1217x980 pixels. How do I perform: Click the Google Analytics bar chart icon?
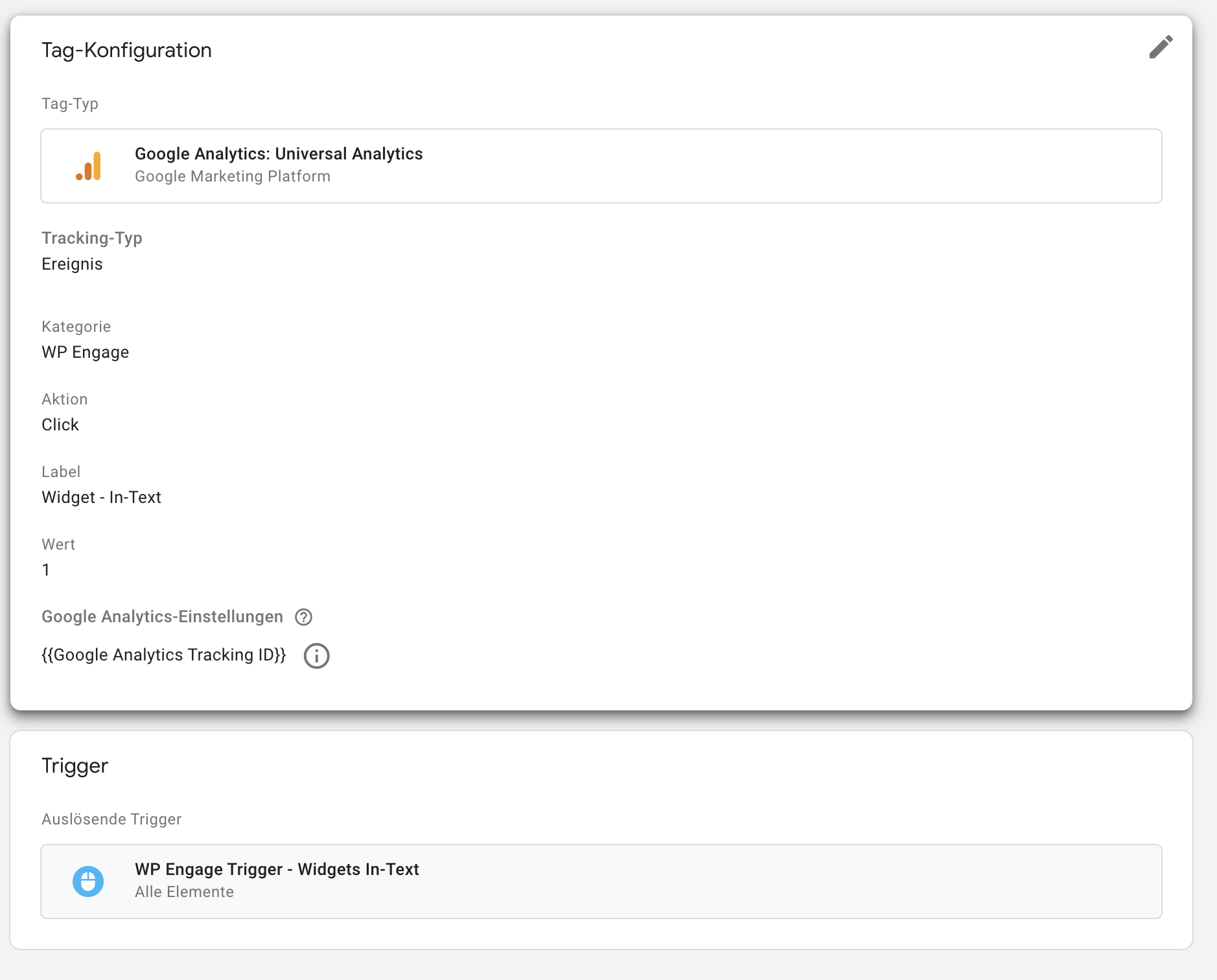[x=89, y=166]
